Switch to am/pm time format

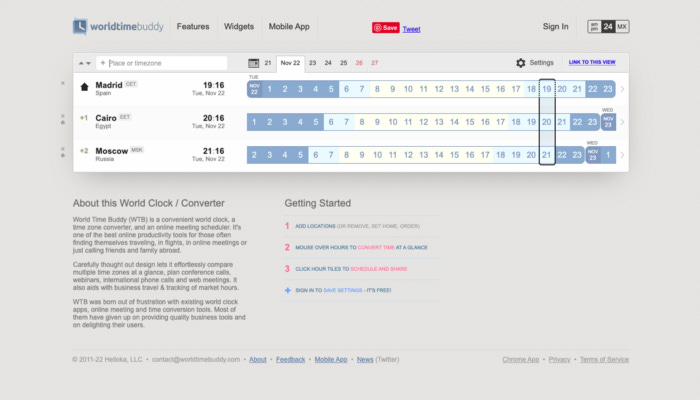(594, 27)
